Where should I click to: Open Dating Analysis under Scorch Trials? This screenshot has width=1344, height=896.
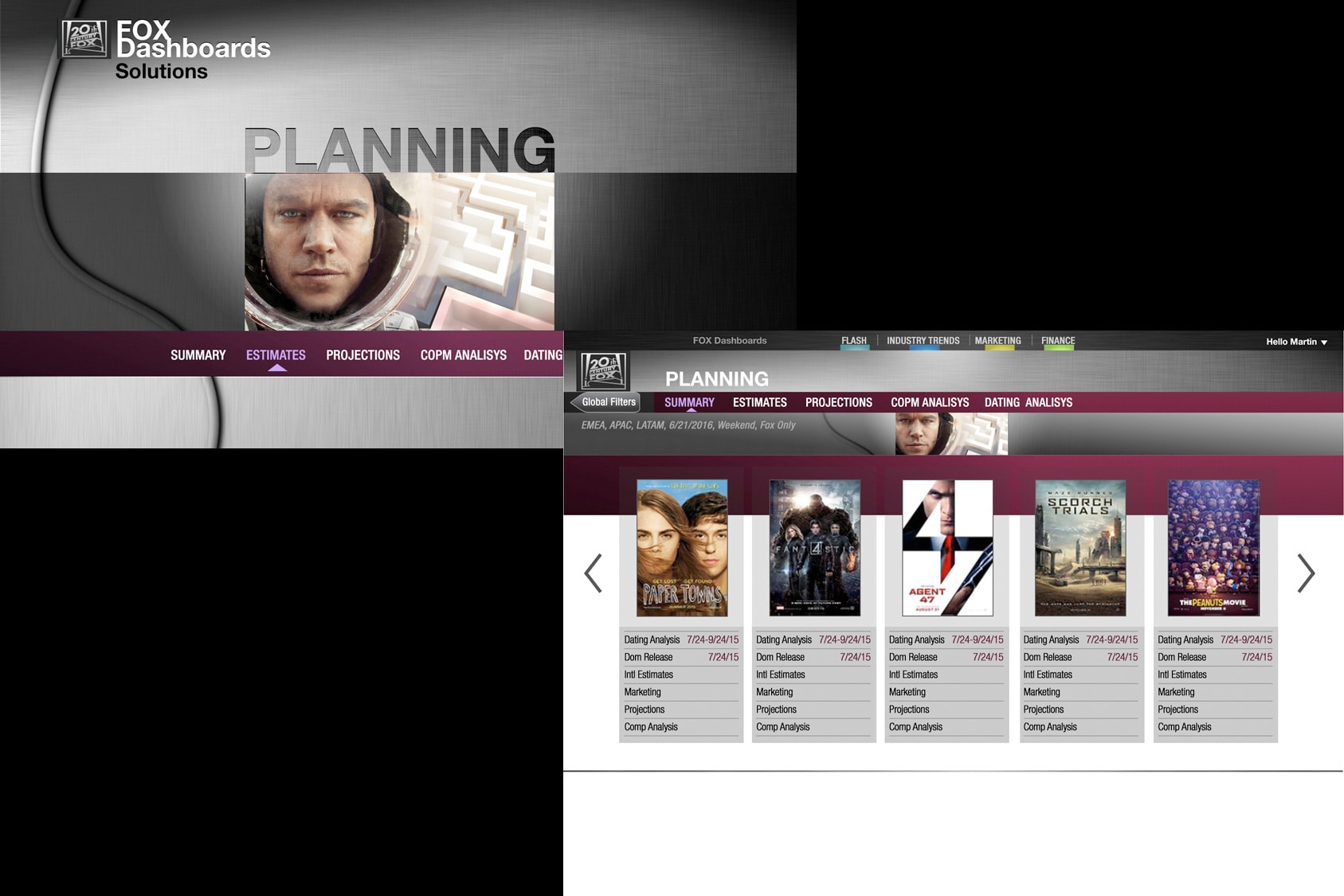(x=1081, y=640)
